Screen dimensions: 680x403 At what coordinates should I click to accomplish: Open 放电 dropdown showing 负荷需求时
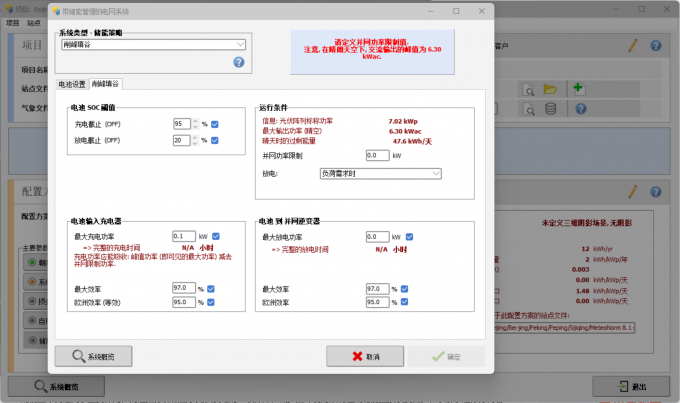[381, 174]
